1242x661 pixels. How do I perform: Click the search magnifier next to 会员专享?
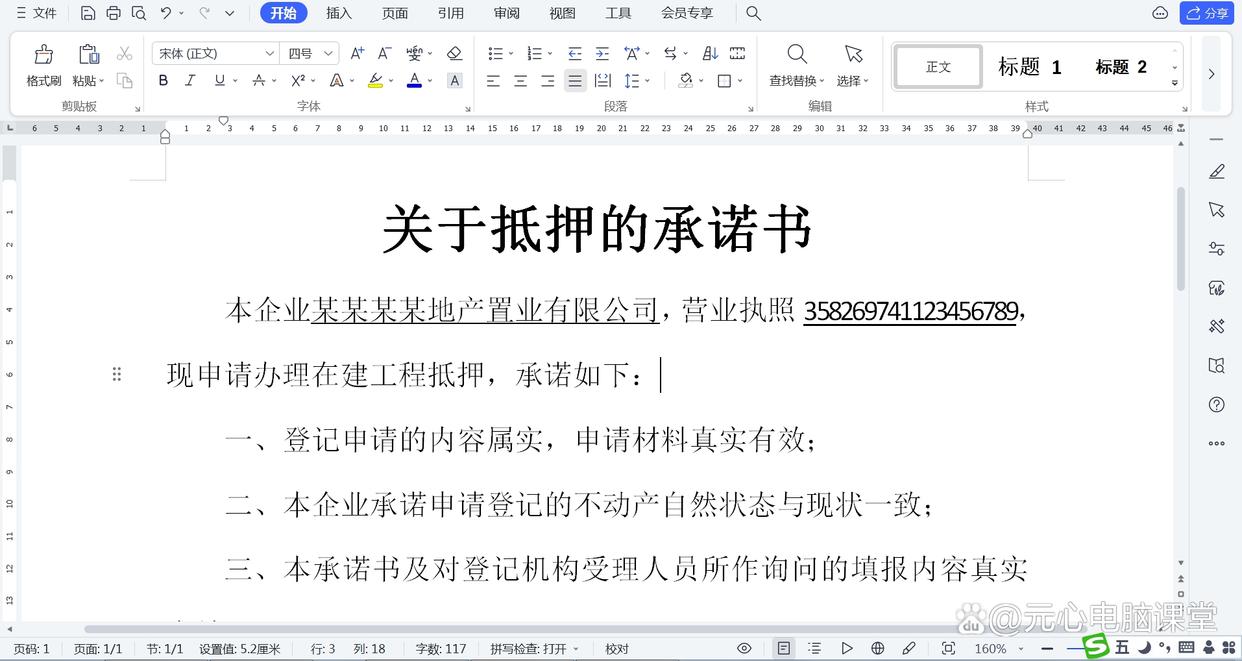tap(754, 13)
